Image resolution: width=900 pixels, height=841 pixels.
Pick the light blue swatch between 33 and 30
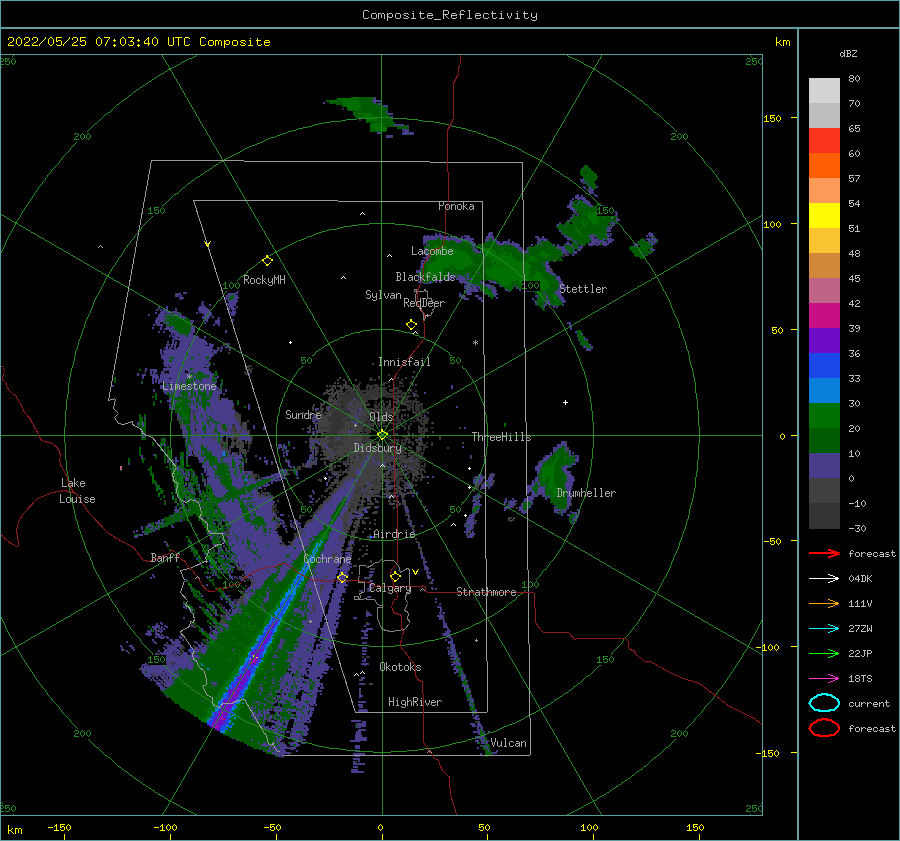[824, 390]
